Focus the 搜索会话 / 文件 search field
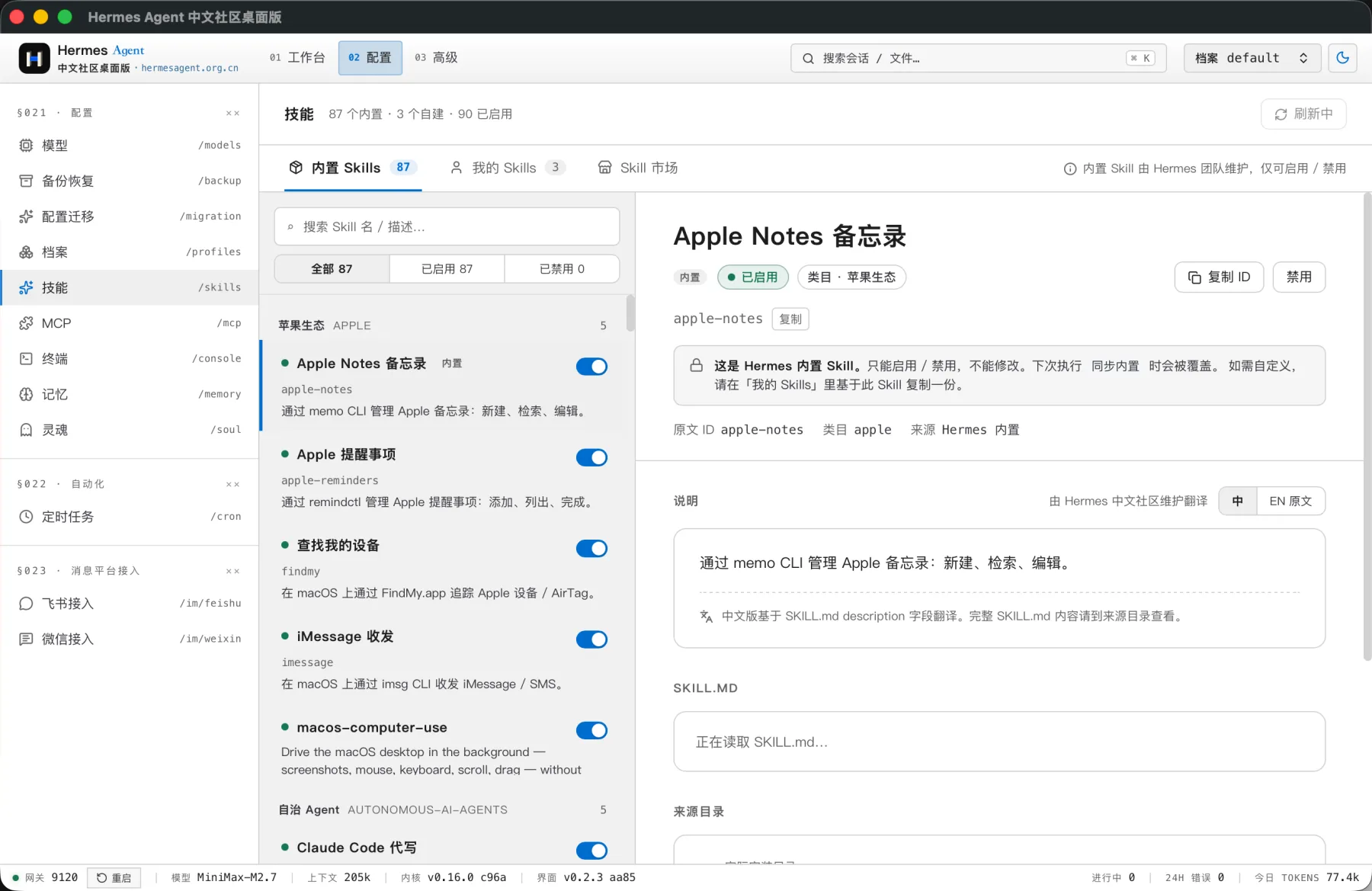The image size is (1372, 891). point(979,58)
